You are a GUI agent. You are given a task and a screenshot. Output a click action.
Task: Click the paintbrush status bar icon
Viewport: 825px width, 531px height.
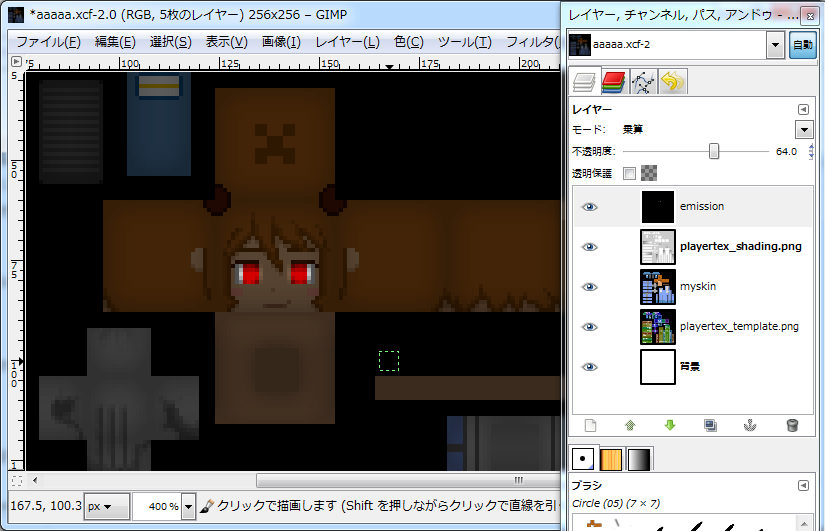(x=207, y=506)
